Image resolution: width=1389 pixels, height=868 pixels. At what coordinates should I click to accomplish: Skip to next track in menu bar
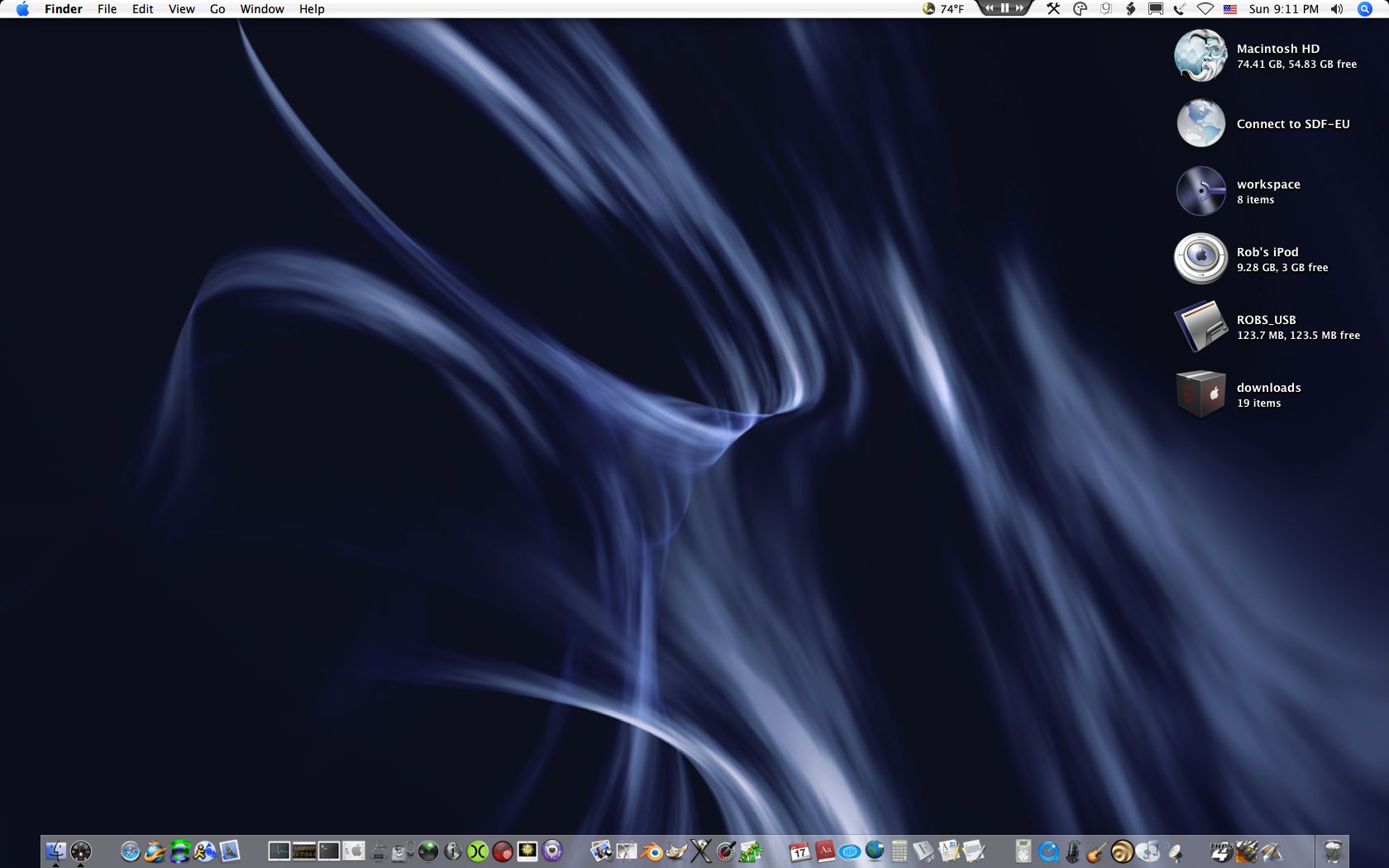(1020, 7)
